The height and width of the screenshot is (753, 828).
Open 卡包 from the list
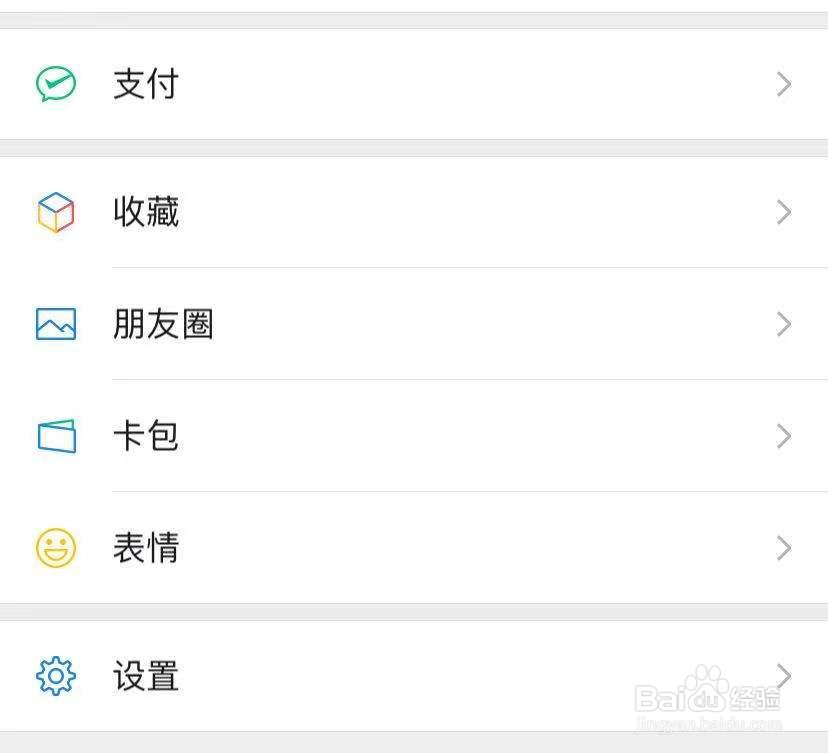[414, 436]
